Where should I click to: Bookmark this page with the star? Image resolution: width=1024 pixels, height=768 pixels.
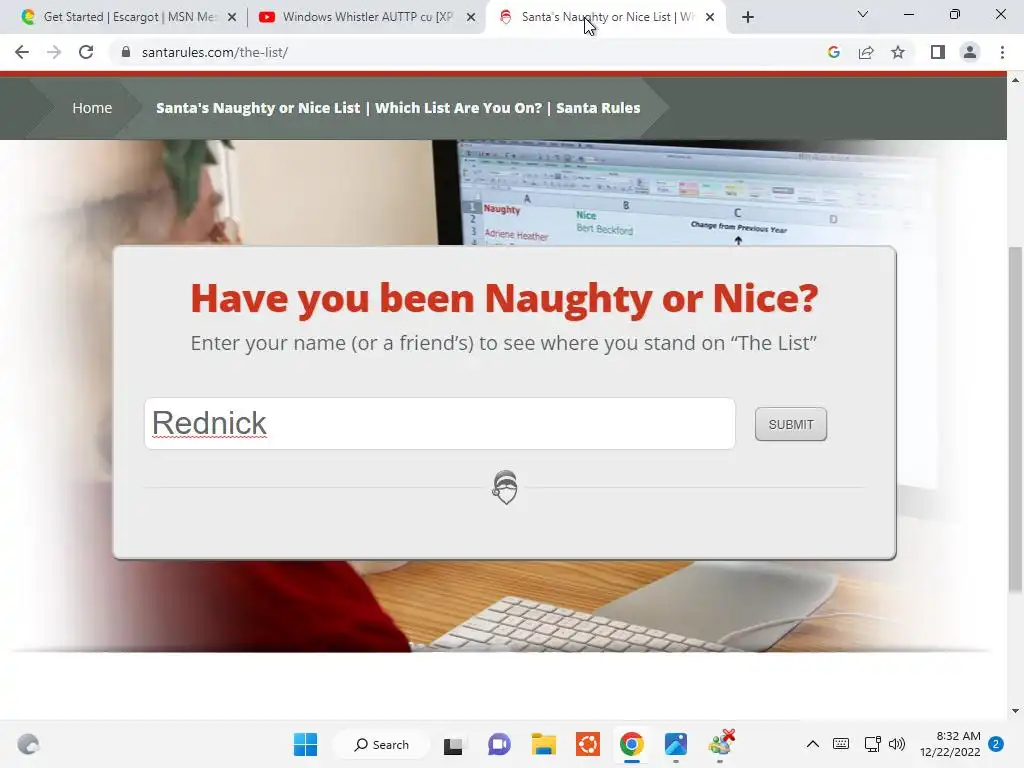click(x=898, y=52)
